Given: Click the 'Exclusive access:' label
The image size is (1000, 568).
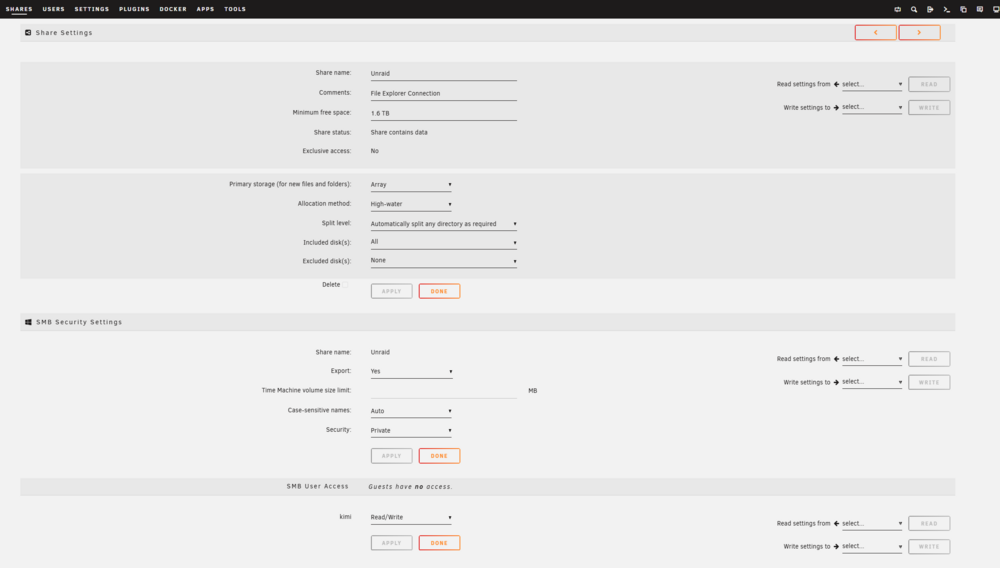Looking at the screenshot, I should pyautogui.click(x=327, y=151).
